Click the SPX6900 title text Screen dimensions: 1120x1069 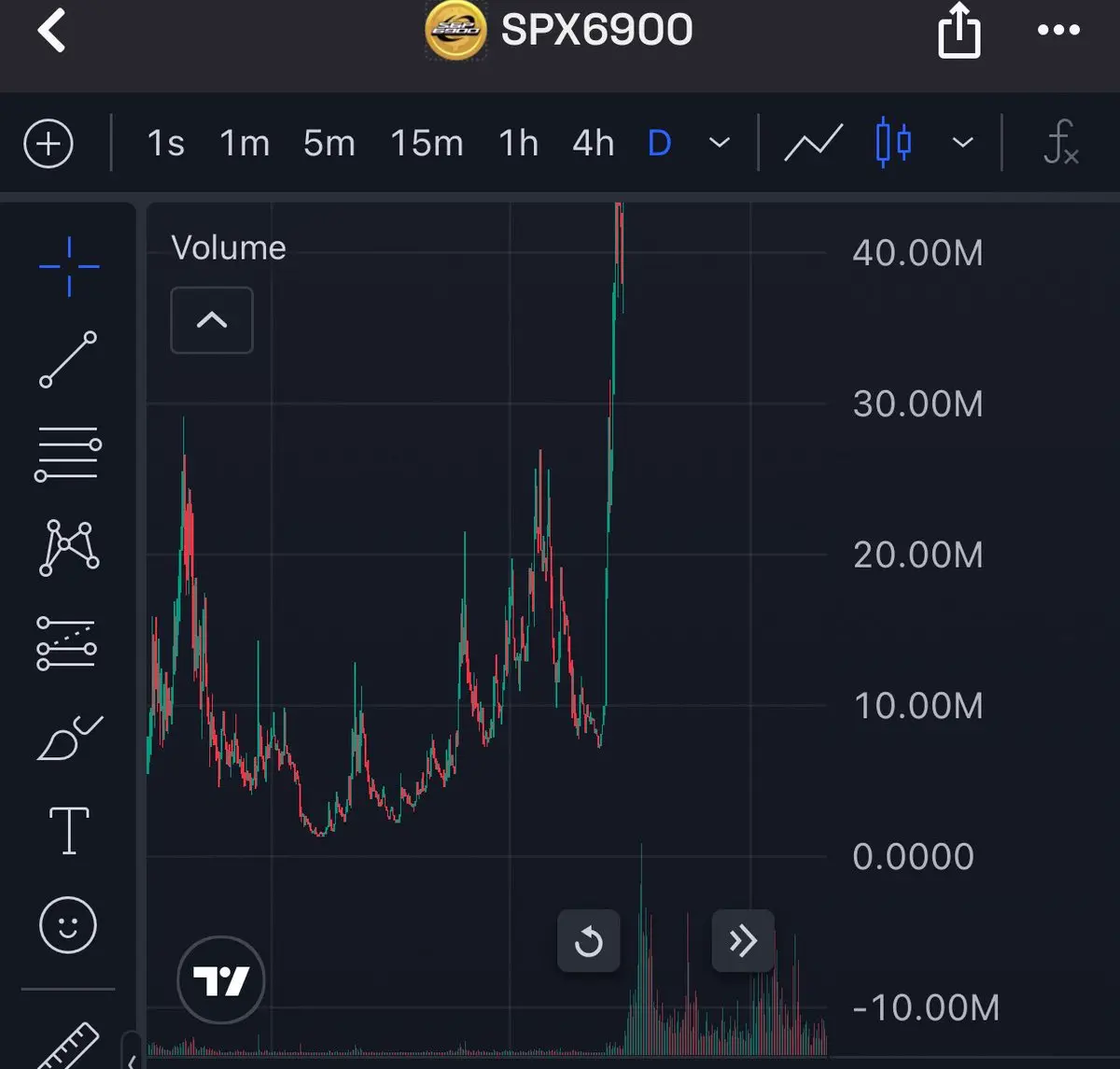point(597,30)
